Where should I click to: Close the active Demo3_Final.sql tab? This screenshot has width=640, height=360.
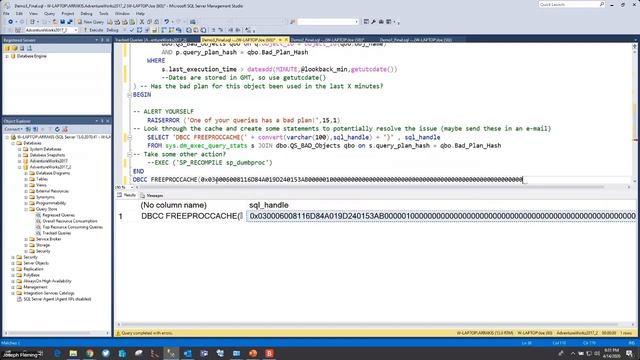(286, 40)
